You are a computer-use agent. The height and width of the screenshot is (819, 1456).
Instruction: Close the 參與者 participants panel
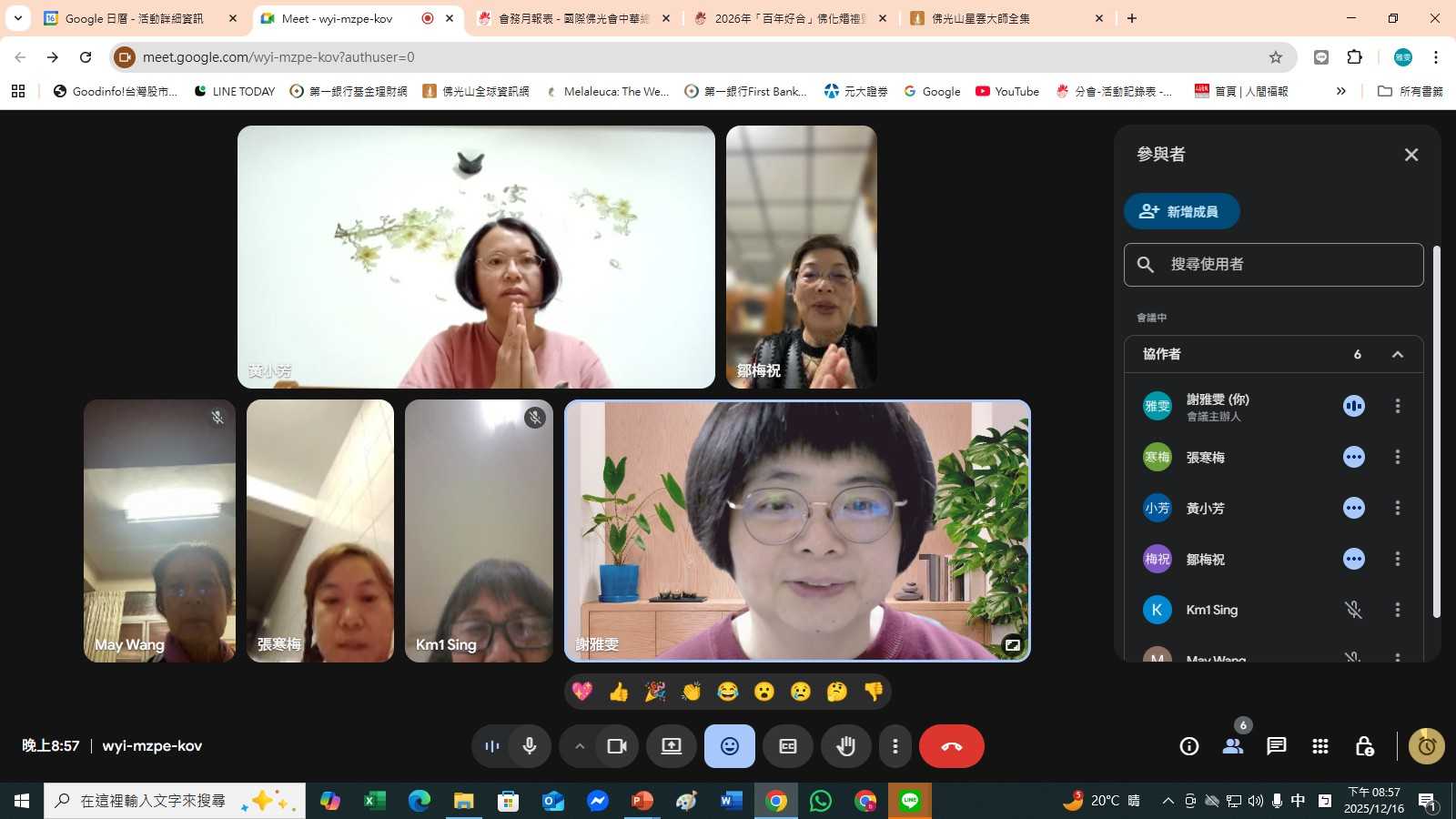point(1410,155)
